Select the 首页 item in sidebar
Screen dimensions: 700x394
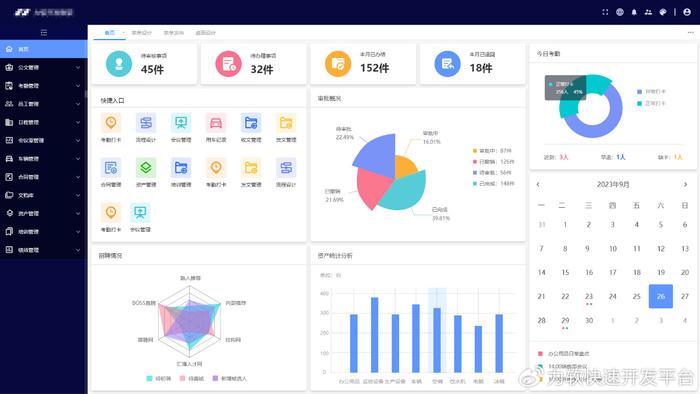[44, 49]
